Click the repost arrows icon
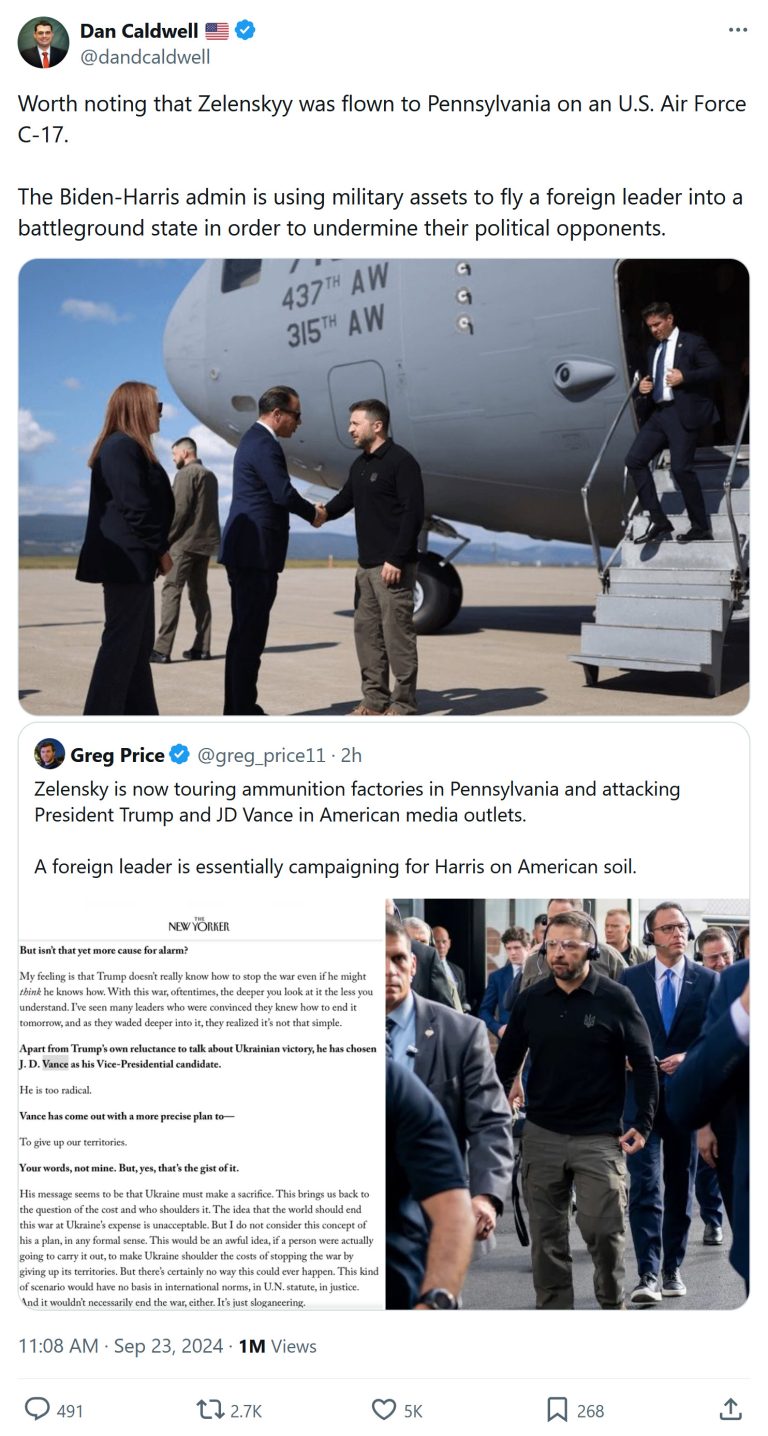Viewport: 768px width, 1436px height. click(210, 1409)
